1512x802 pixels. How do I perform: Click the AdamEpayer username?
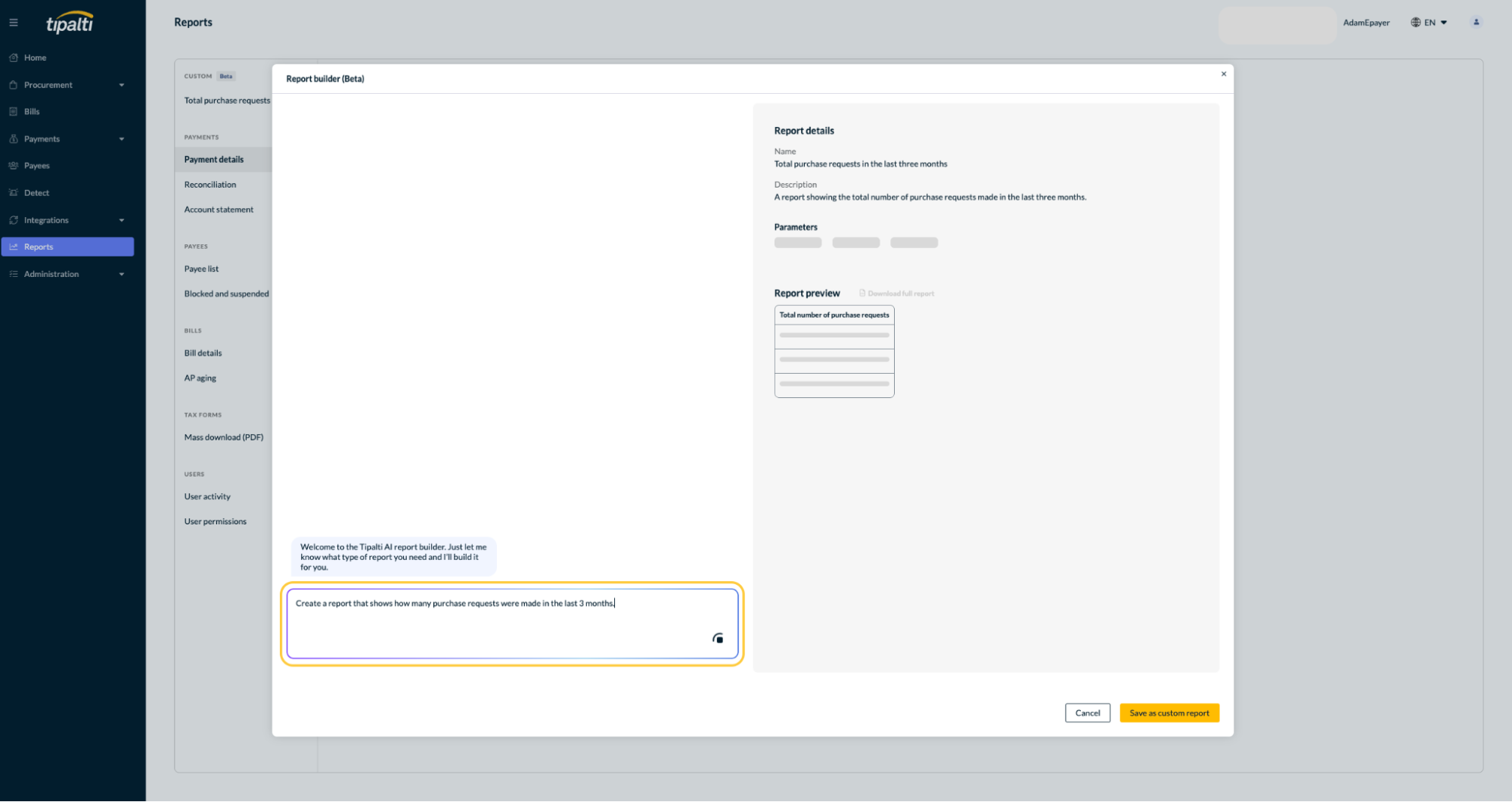pyautogui.click(x=1366, y=23)
